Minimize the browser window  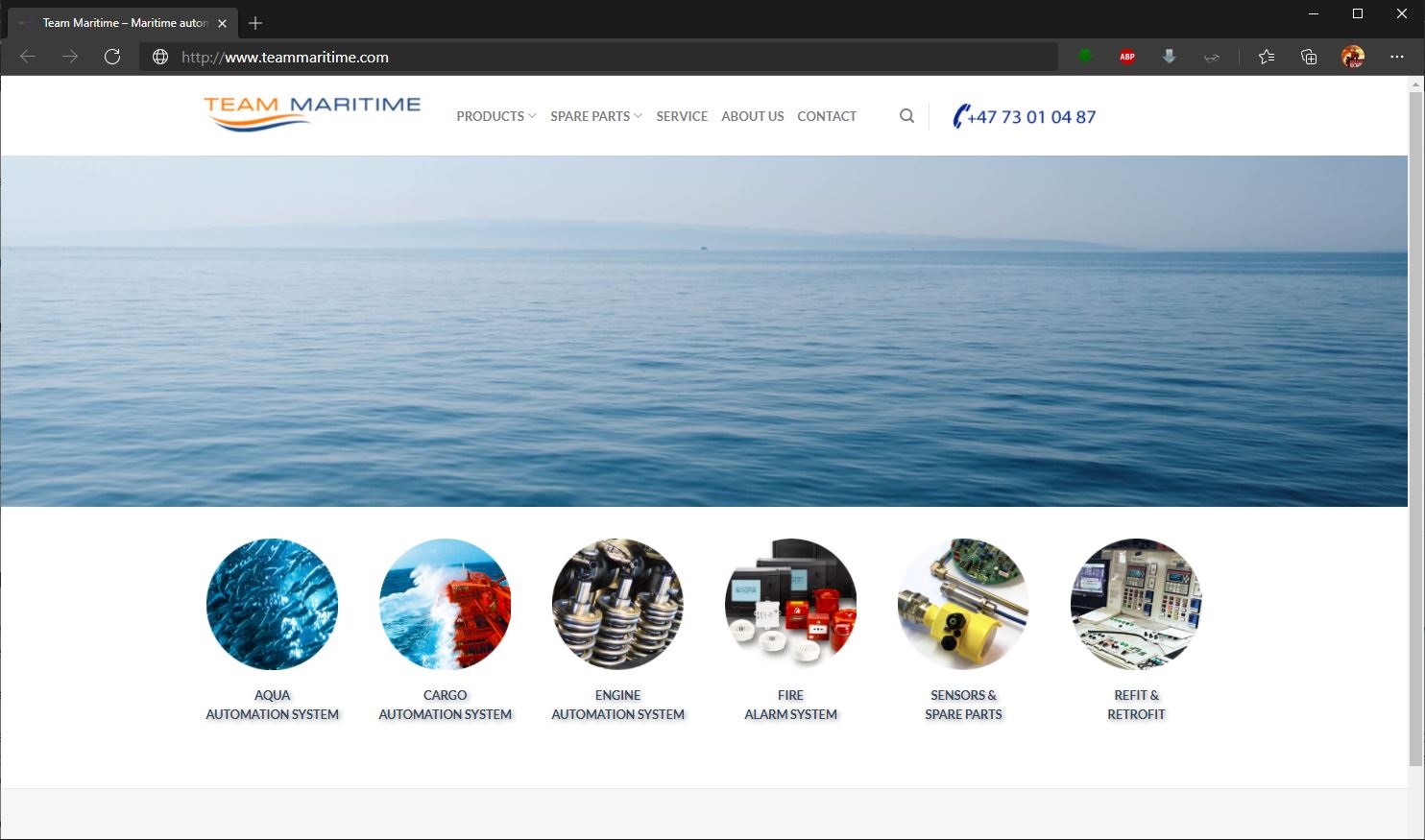pos(1314,13)
